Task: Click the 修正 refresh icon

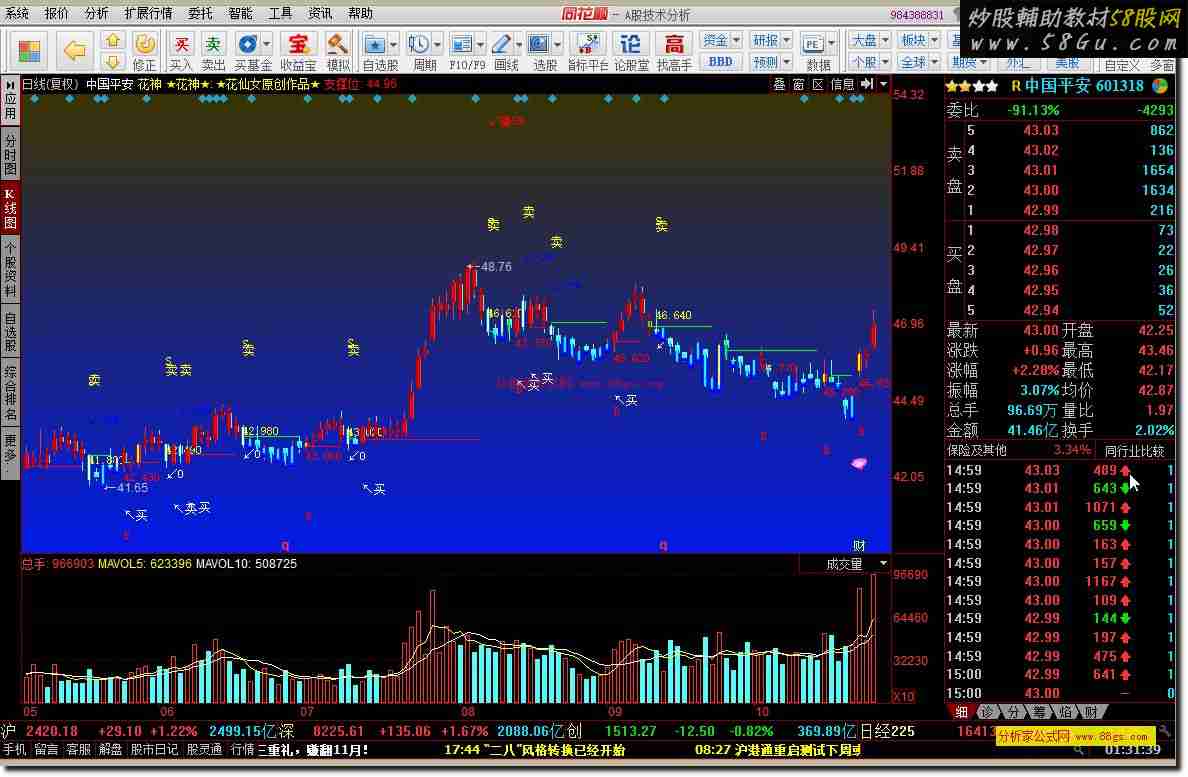Action: click(x=145, y=45)
